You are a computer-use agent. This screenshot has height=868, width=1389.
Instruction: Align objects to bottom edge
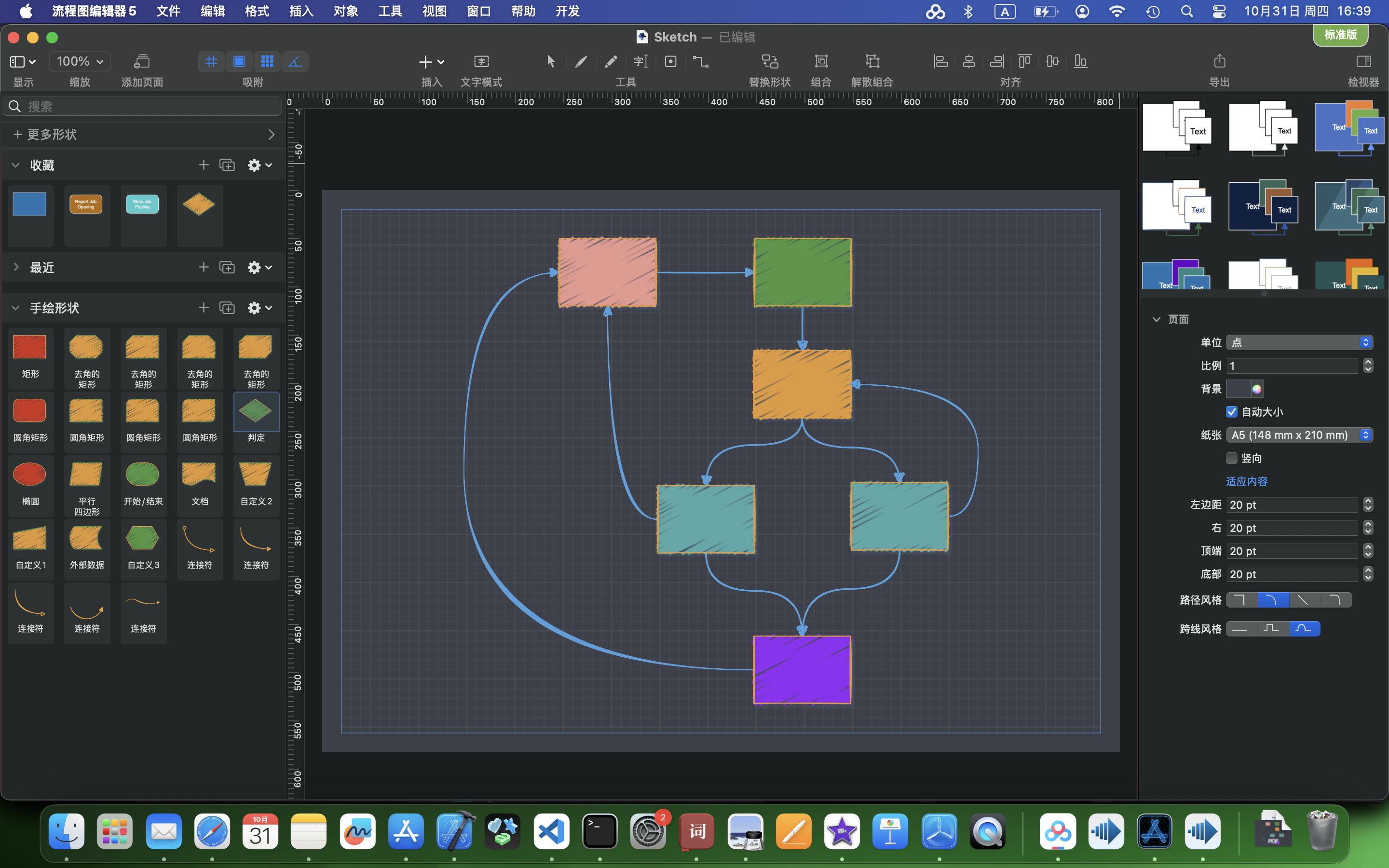(x=1081, y=61)
